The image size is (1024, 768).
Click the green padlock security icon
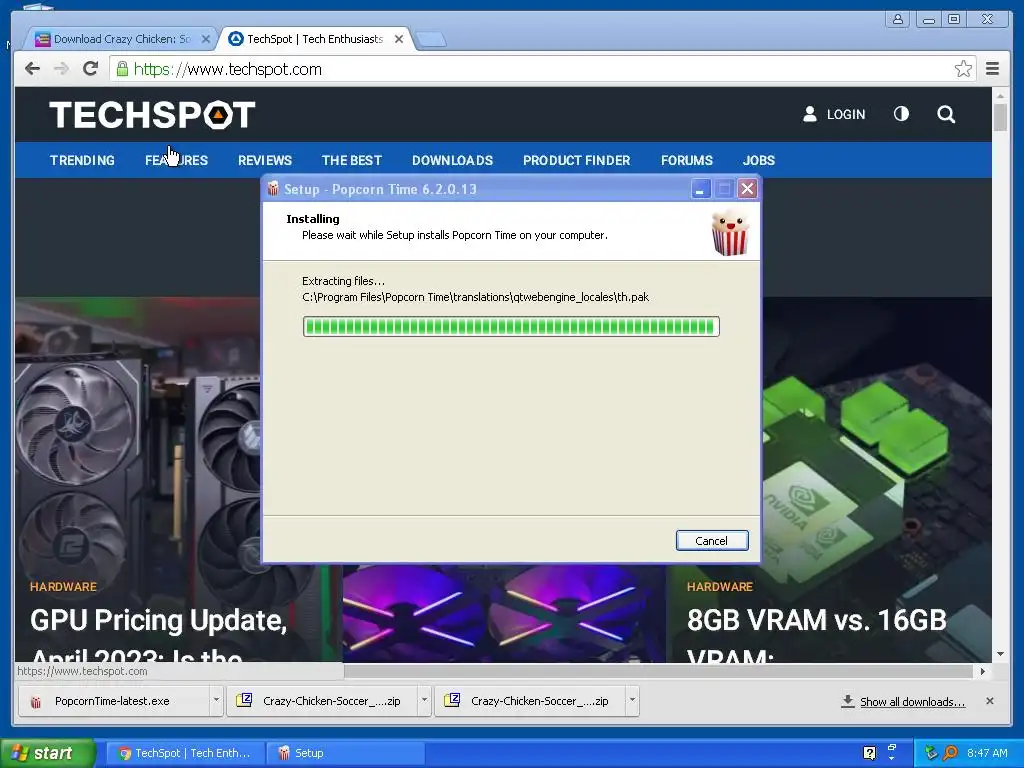tap(122, 69)
